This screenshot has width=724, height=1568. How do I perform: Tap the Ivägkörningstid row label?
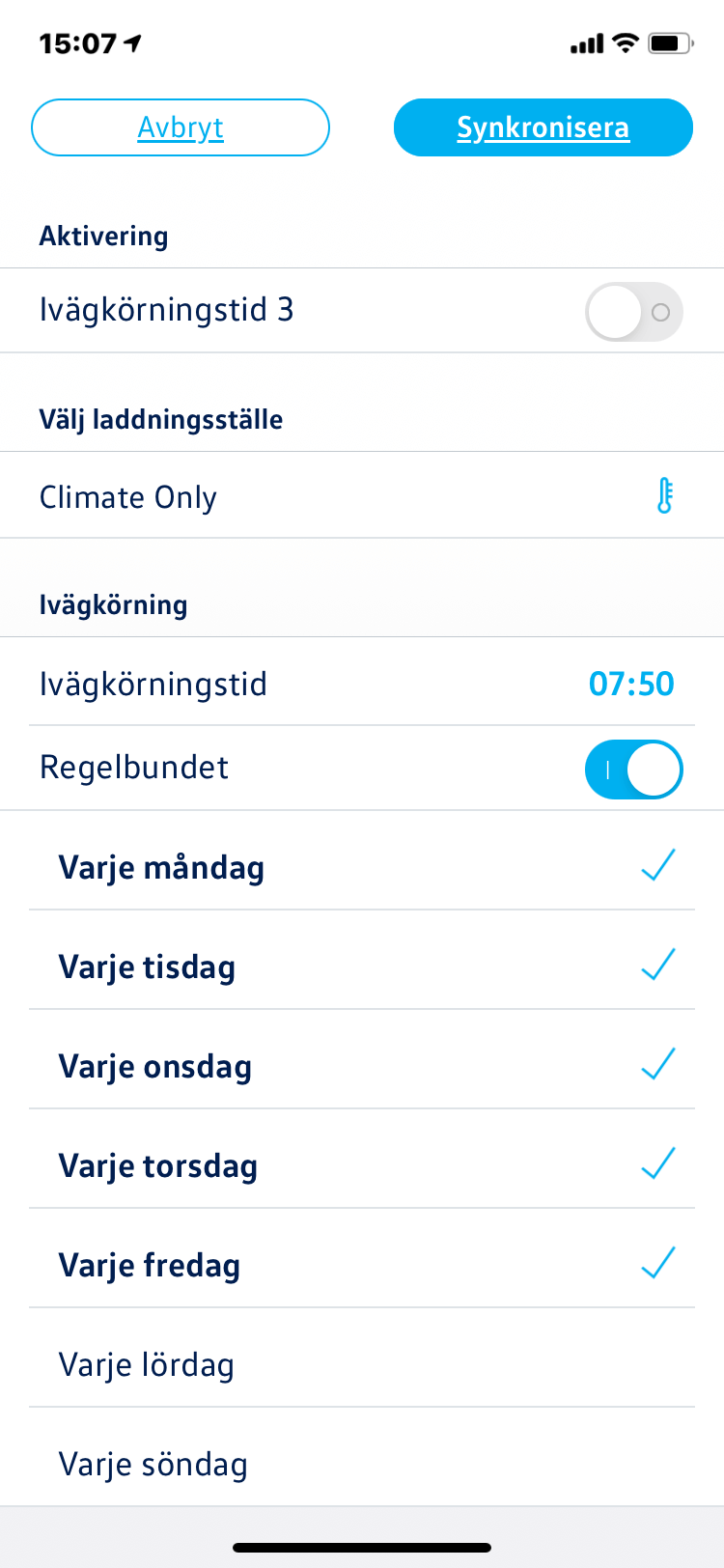153,684
